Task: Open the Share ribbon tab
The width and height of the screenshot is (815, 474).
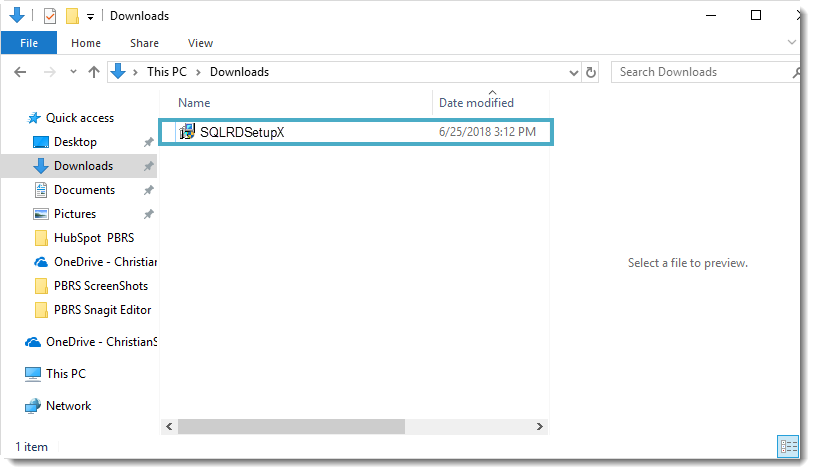Action: point(144,43)
